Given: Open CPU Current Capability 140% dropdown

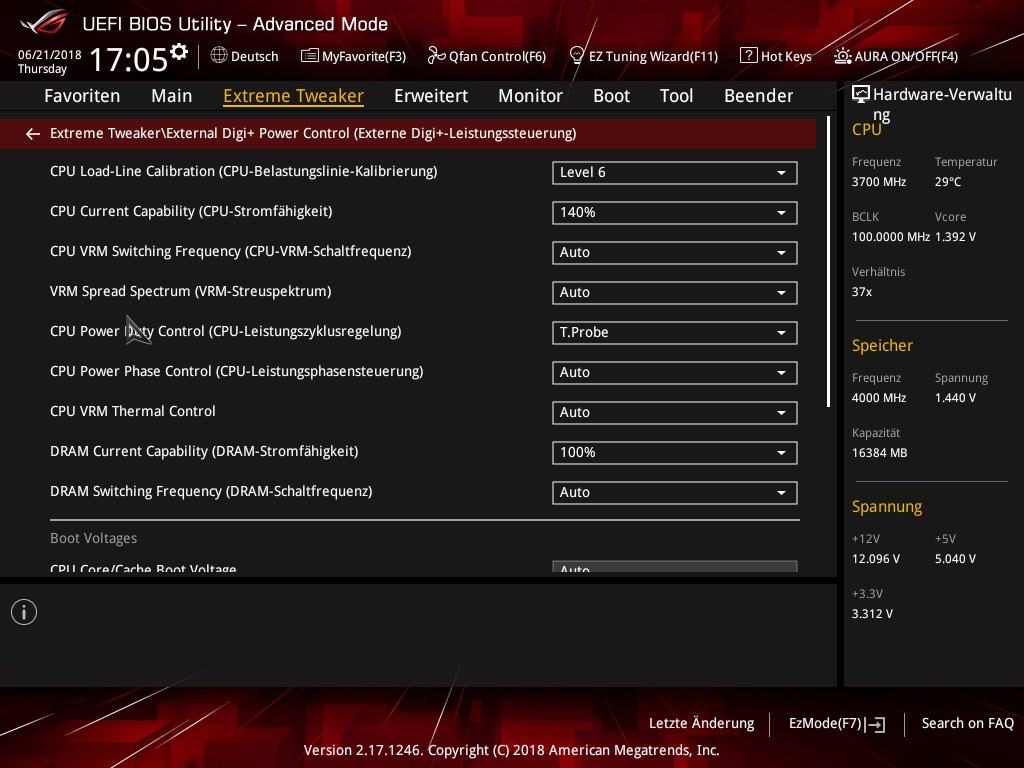Looking at the screenshot, I should [x=675, y=212].
